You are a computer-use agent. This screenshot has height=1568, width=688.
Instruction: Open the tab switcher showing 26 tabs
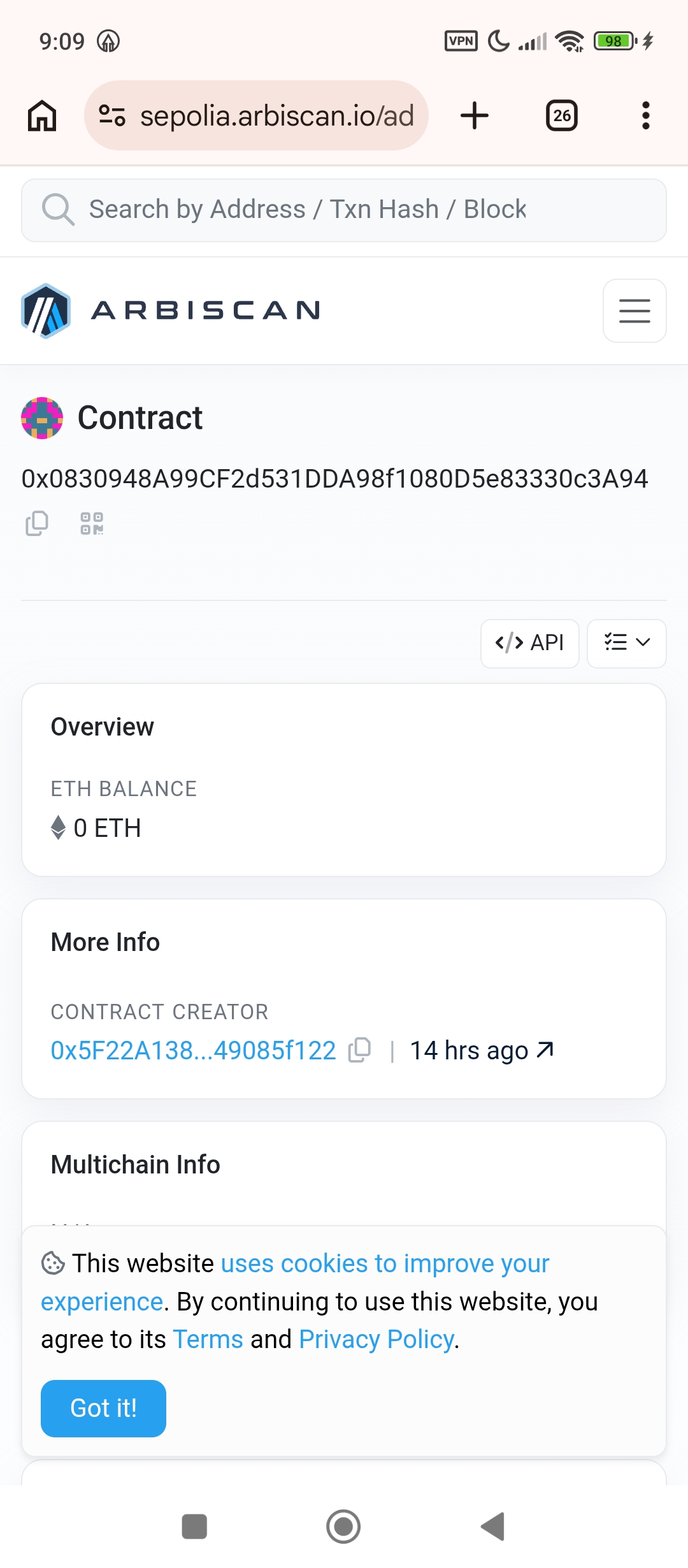[x=562, y=116]
